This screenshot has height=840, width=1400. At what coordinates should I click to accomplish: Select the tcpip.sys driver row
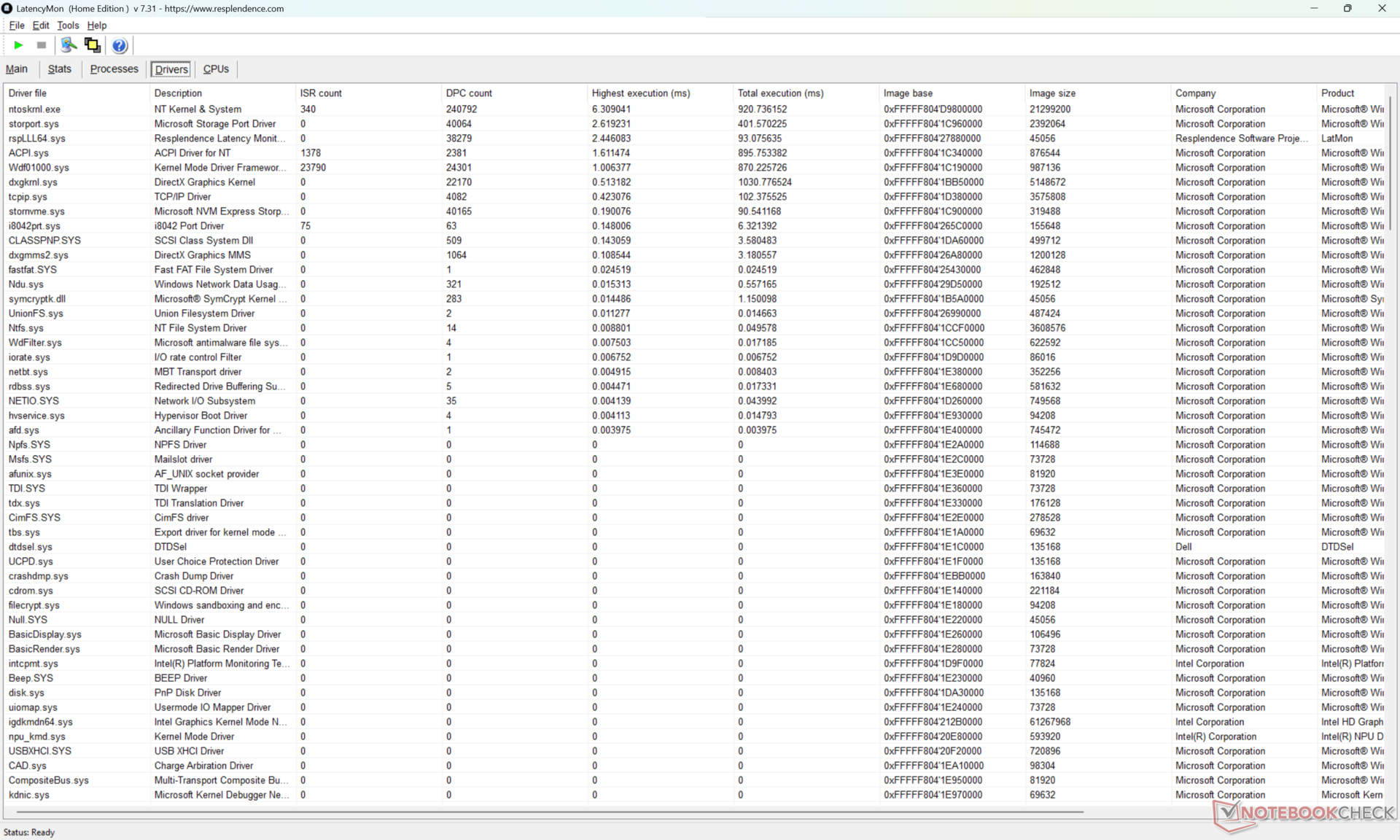click(694, 197)
